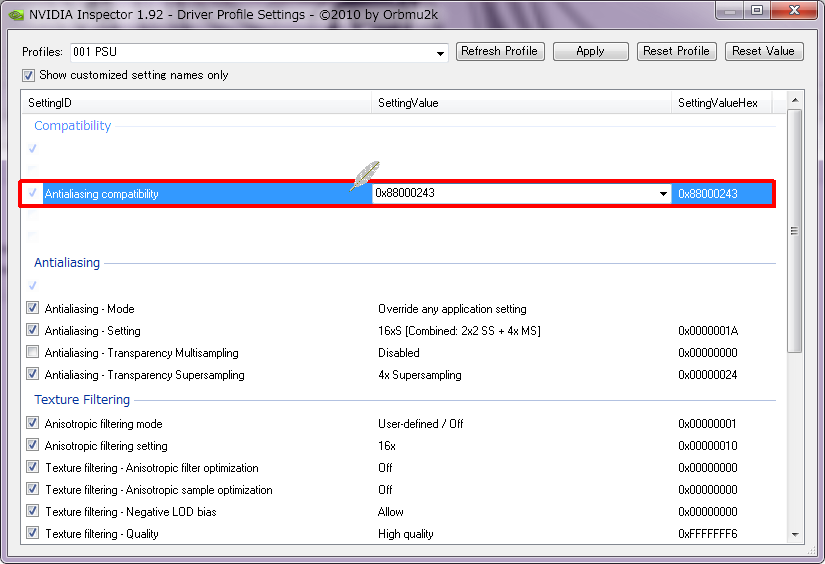825x564 pixels.
Task: Toggle Texture filtering - Quality checkbox
Action: [x=33, y=533]
